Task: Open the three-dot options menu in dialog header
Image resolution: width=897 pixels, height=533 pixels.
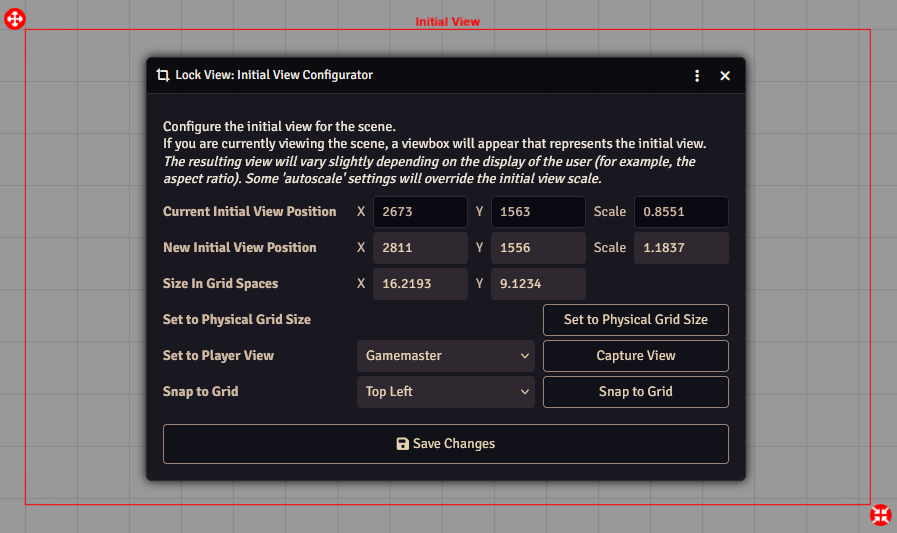Action: coord(697,75)
